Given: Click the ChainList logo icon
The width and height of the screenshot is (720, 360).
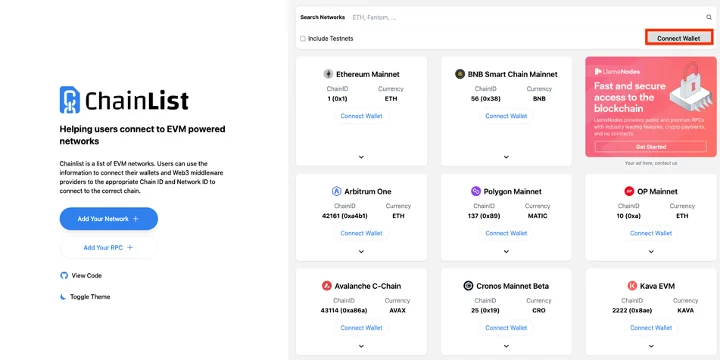Looking at the screenshot, I should [70, 100].
